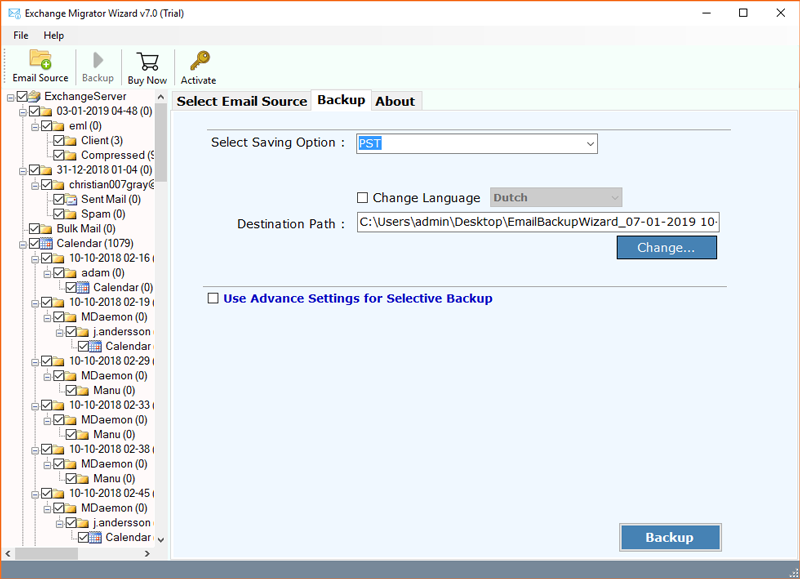Click the Calendar (0) icon under adam
Screen dimensions: 800x579
(83, 288)
